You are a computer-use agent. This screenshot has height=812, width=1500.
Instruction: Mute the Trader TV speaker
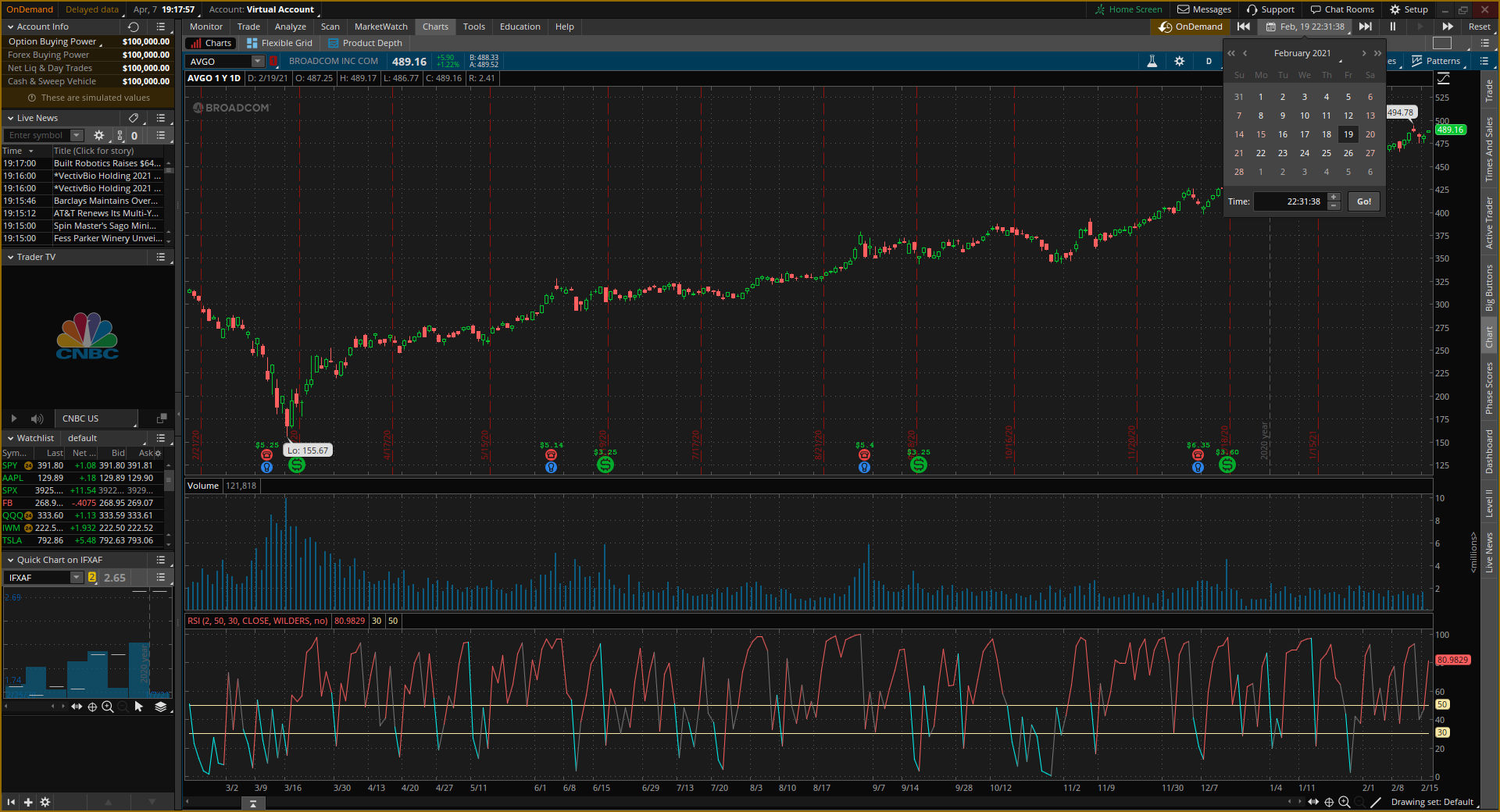[37, 418]
